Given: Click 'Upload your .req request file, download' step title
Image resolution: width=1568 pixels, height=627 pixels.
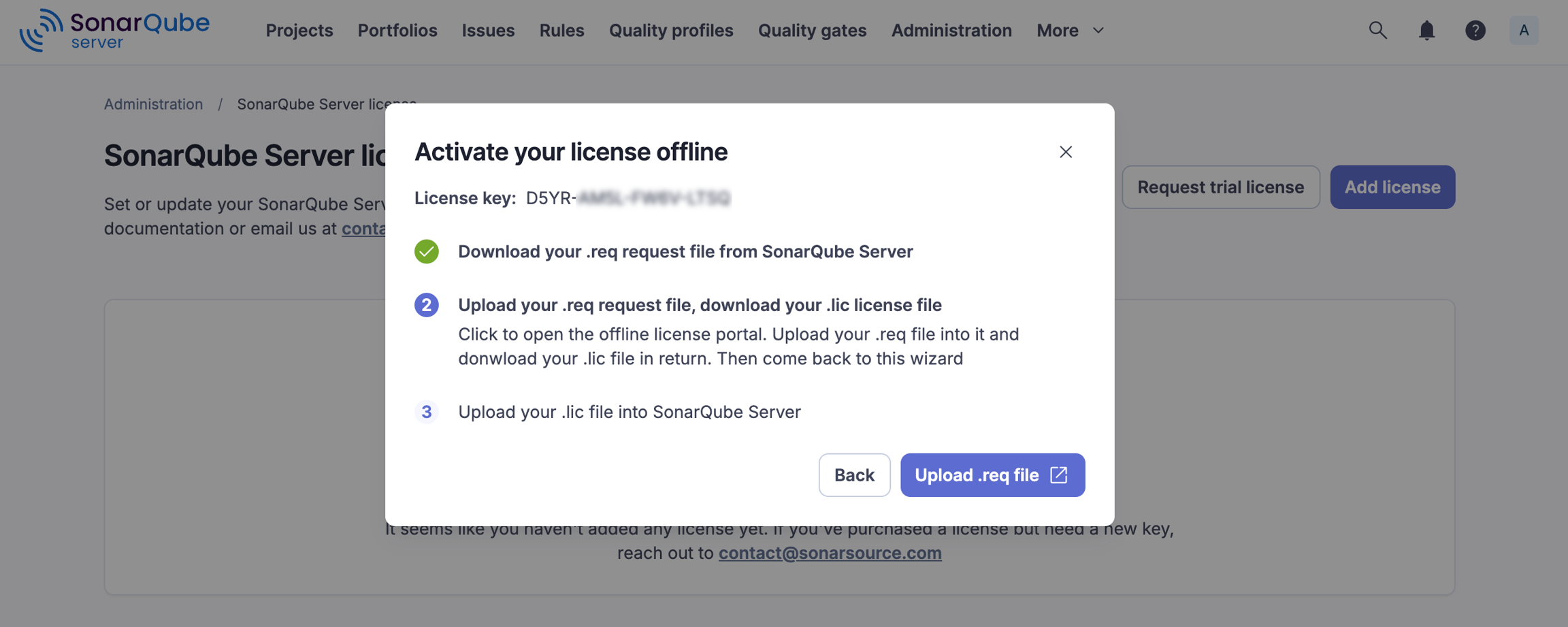Looking at the screenshot, I should [700, 305].
